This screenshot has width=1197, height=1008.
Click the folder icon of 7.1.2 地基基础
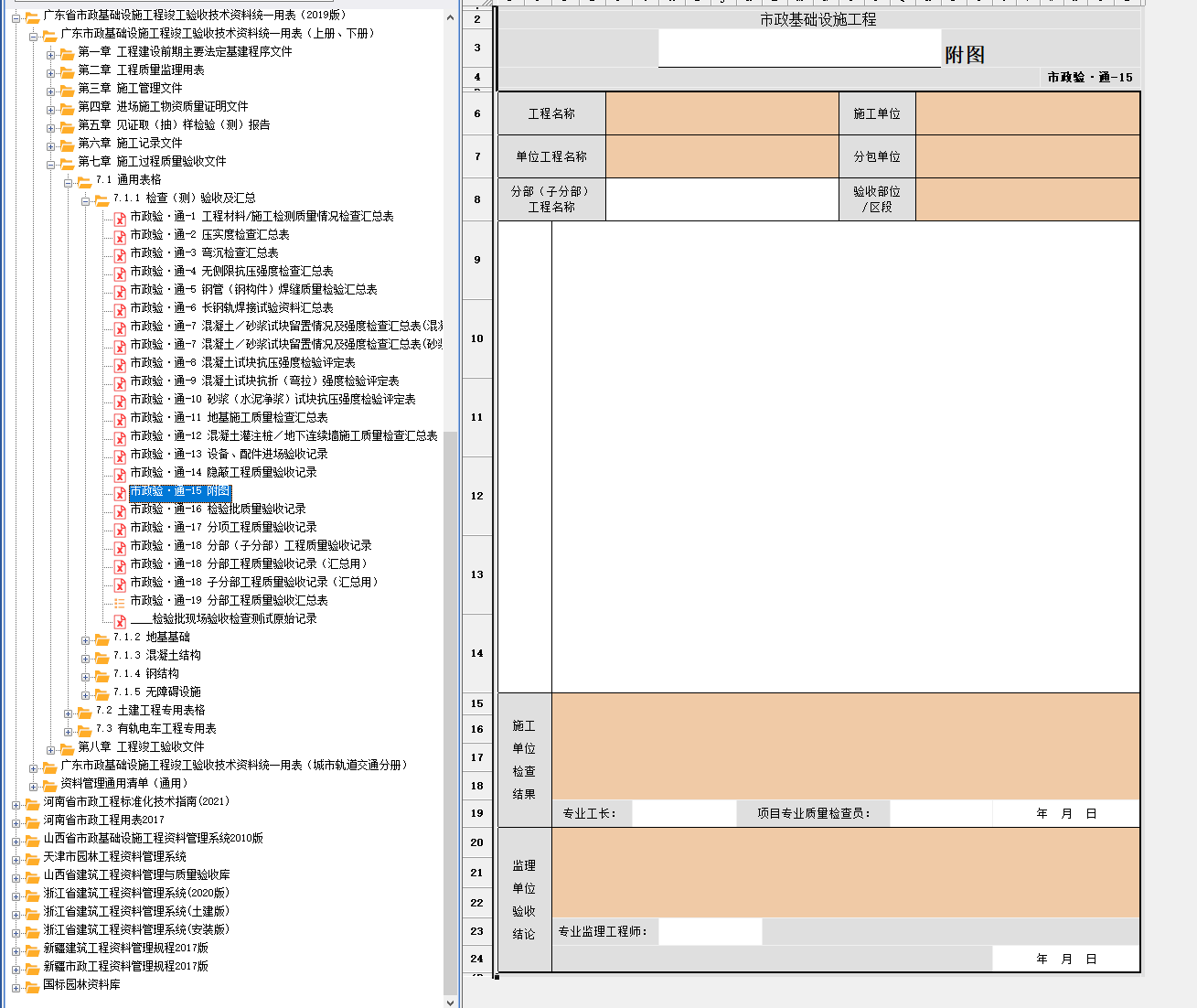pyautogui.click(x=102, y=638)
